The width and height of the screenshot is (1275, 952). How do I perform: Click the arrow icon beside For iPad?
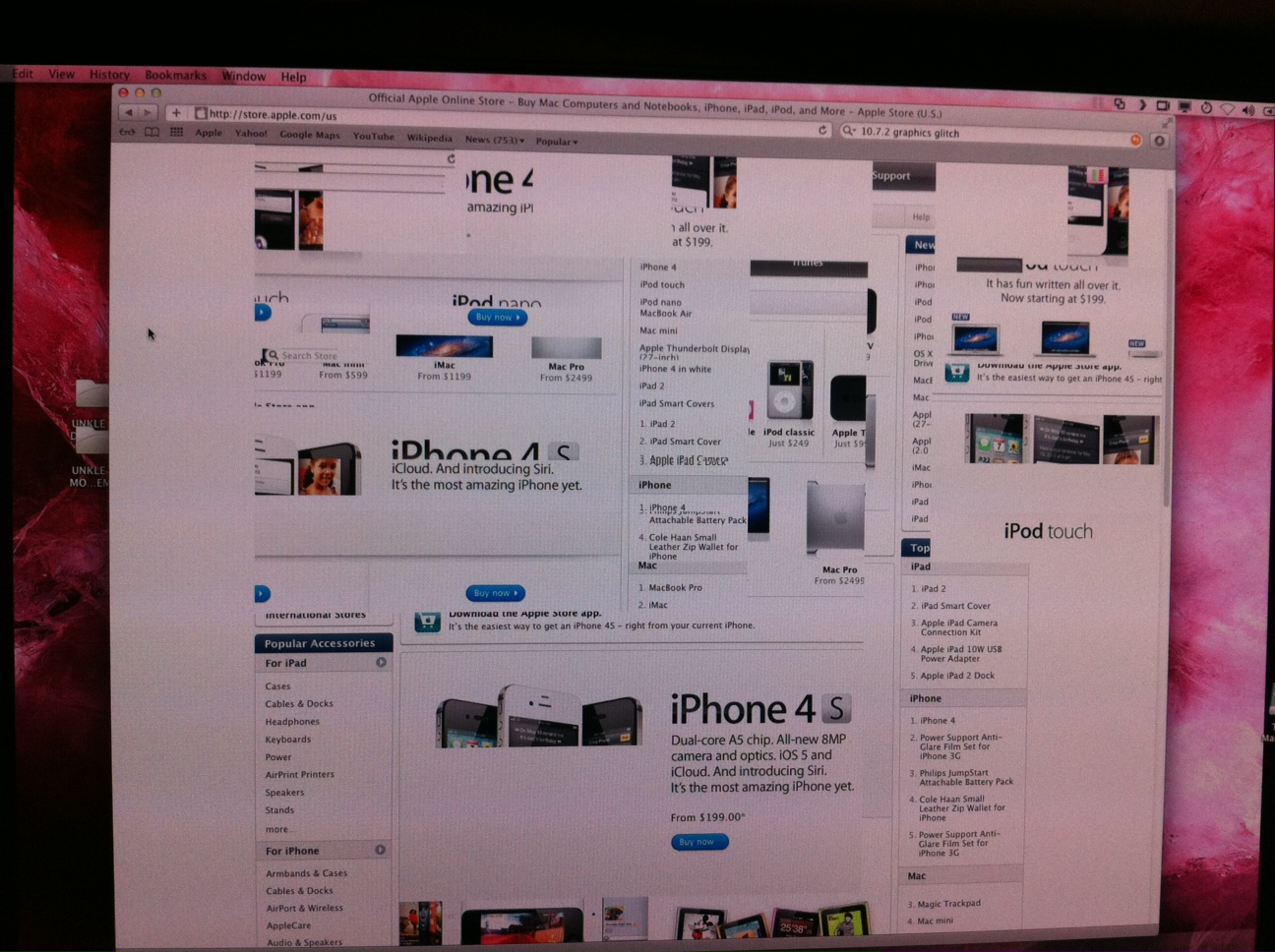point(381,663)
